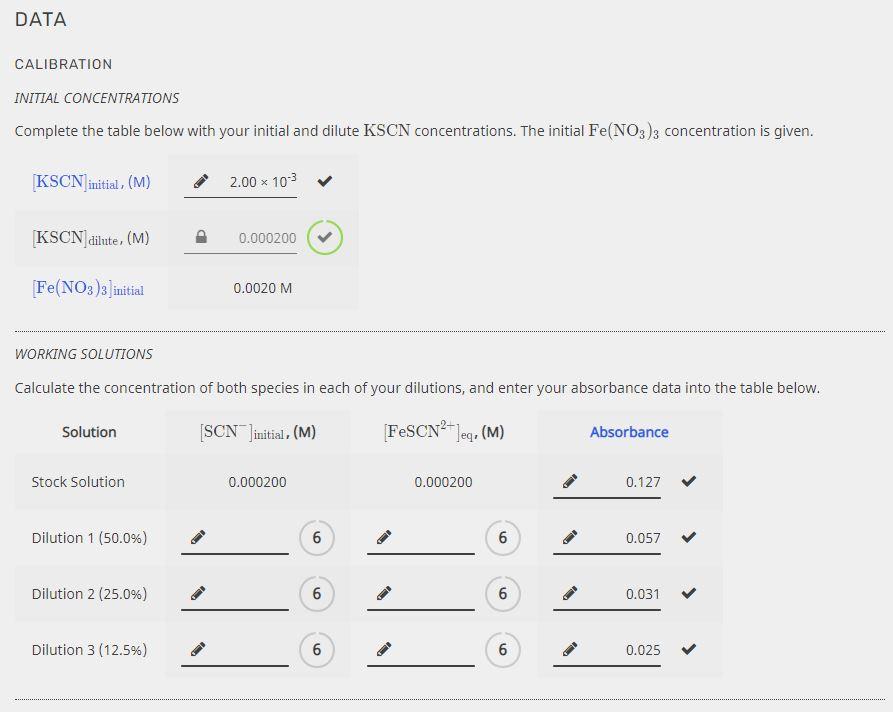Click the pencil beside absorbance value 0.057
Image resolution: width=893 pixels, height=712 pixels.
569,537
